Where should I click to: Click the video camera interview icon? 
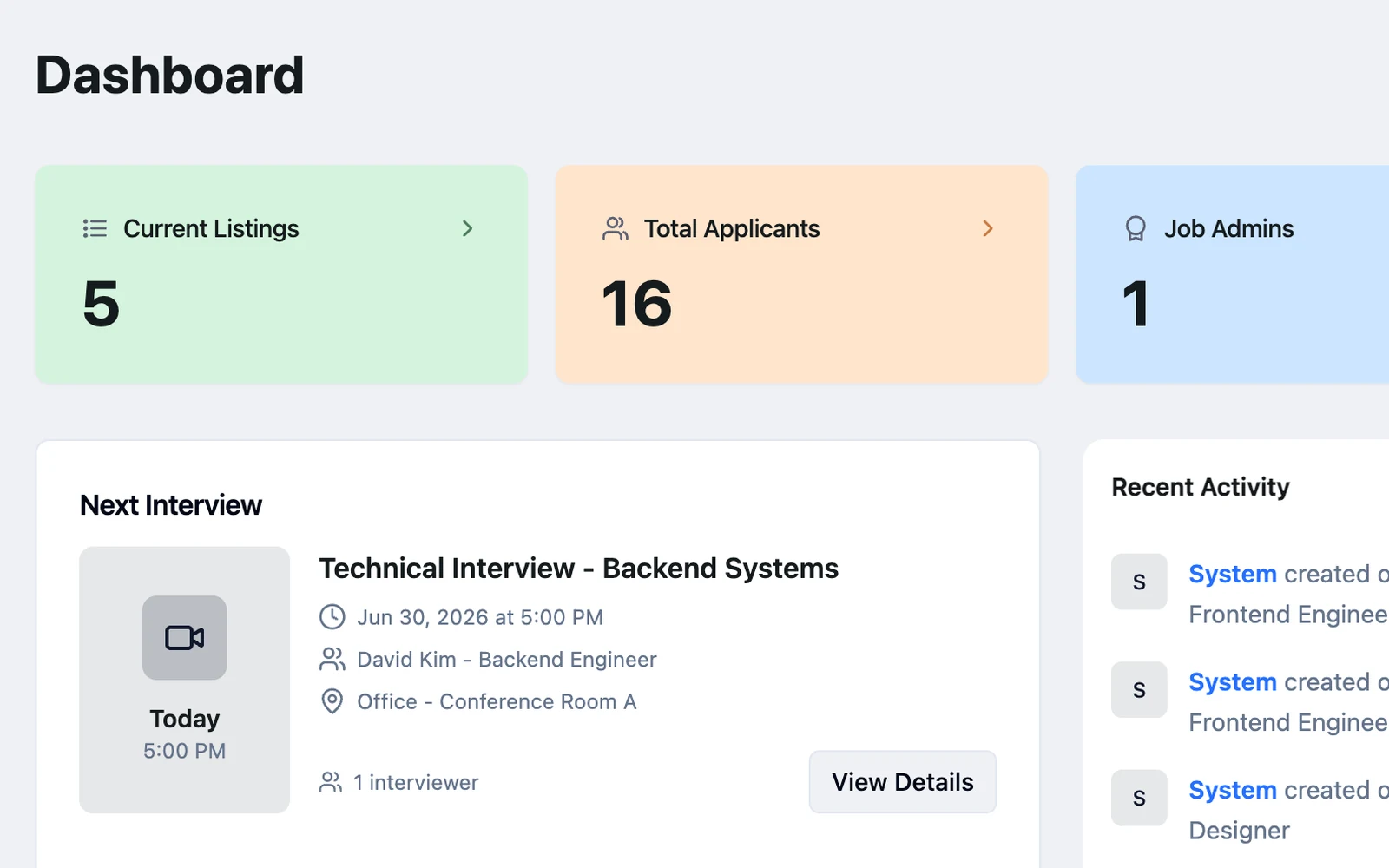tap(185, 638)
